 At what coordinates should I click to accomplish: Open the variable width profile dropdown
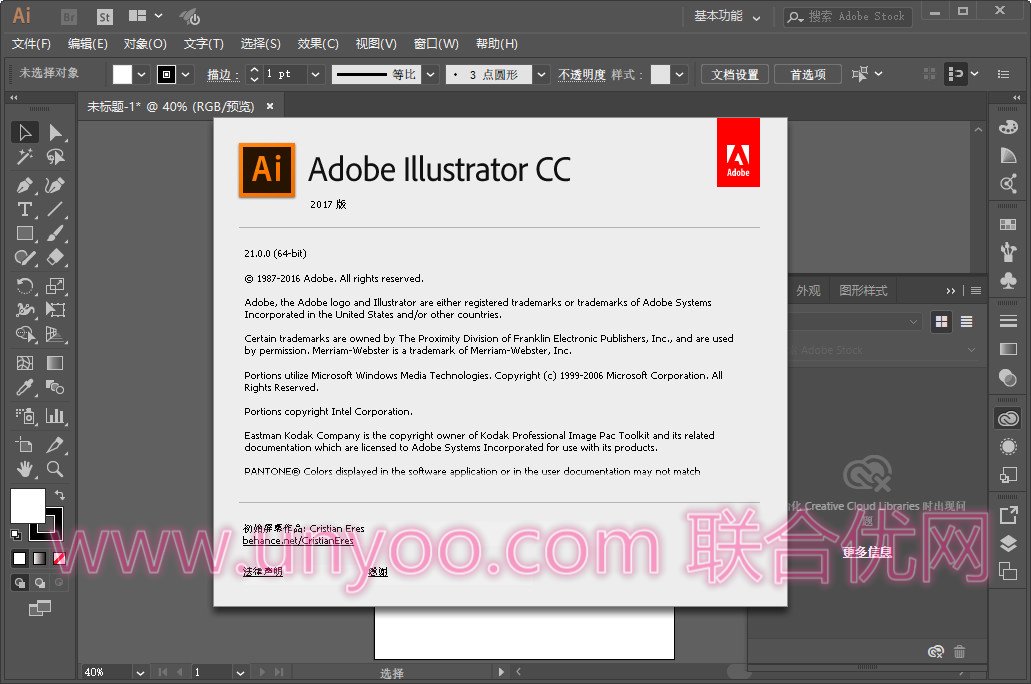tap(431, 74)
